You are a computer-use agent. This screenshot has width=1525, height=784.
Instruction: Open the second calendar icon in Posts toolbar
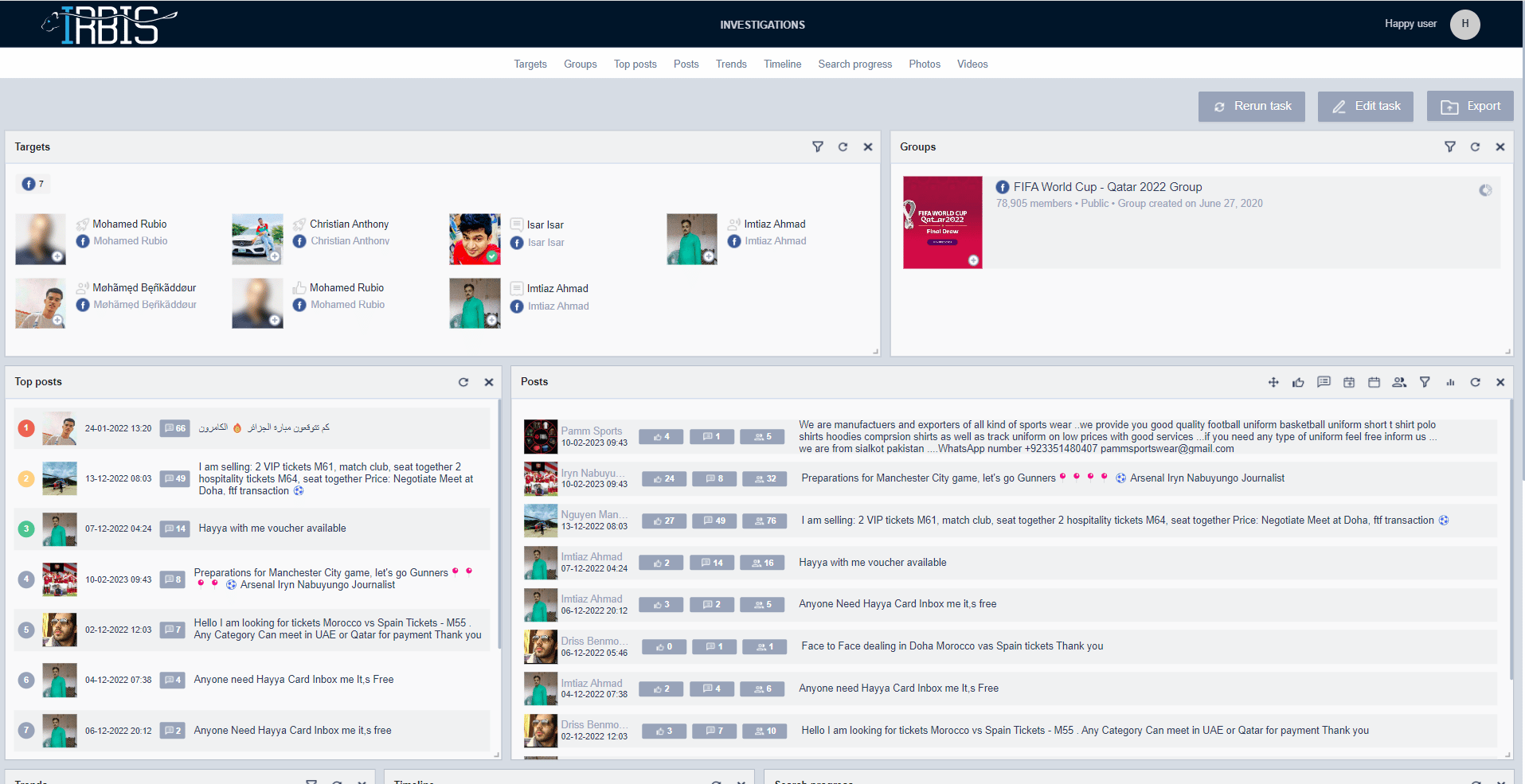pyautogui.click(x=1374, y=382)
